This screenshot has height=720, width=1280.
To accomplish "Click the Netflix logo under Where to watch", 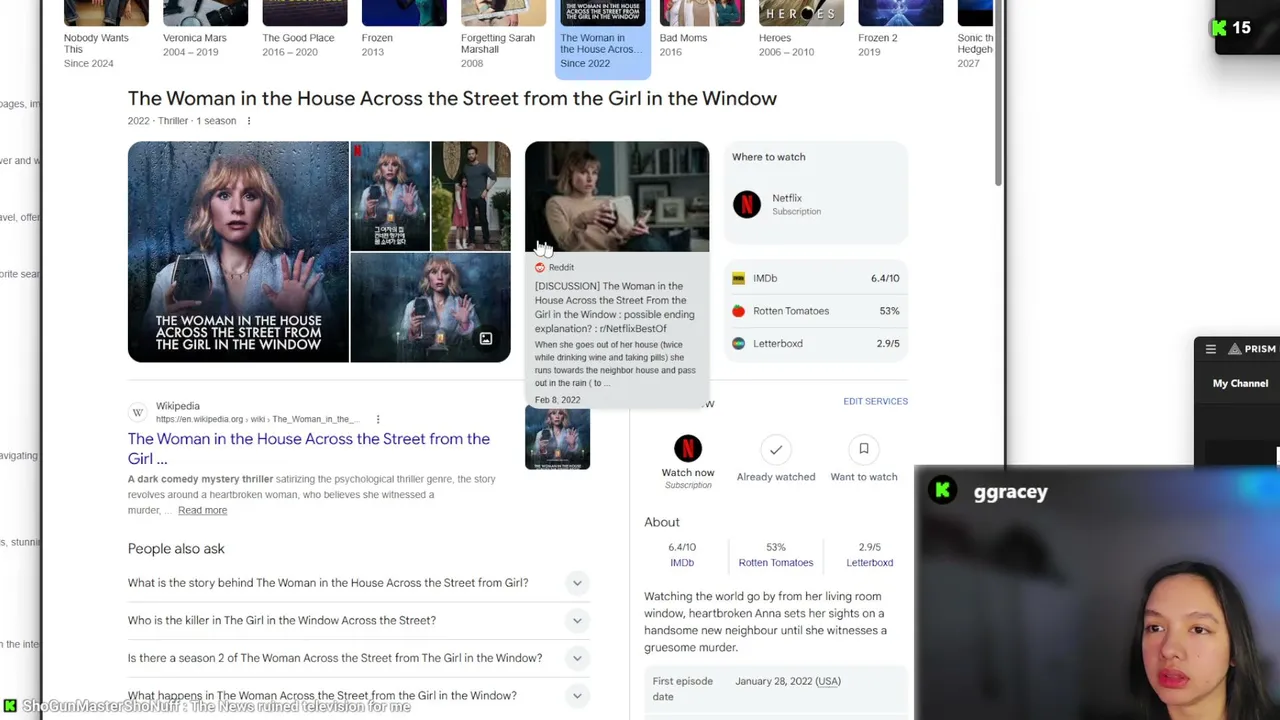I will click(747, 204).
